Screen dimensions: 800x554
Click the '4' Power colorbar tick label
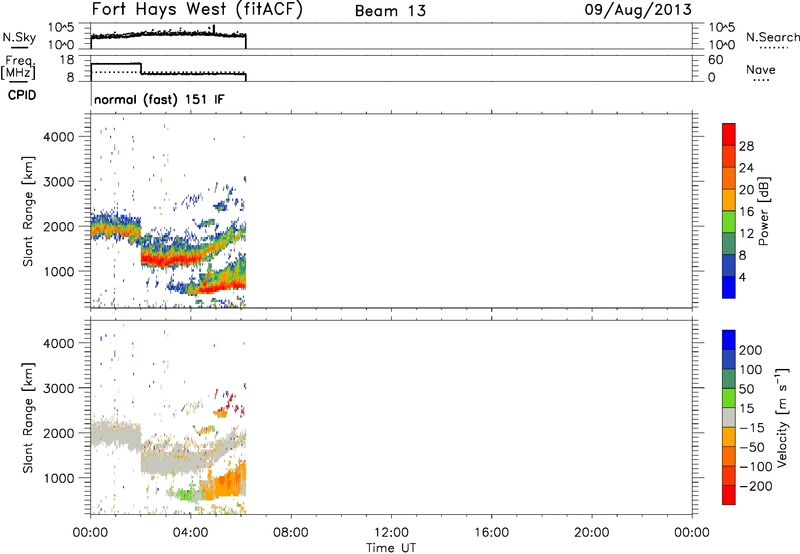coord(742,277)
